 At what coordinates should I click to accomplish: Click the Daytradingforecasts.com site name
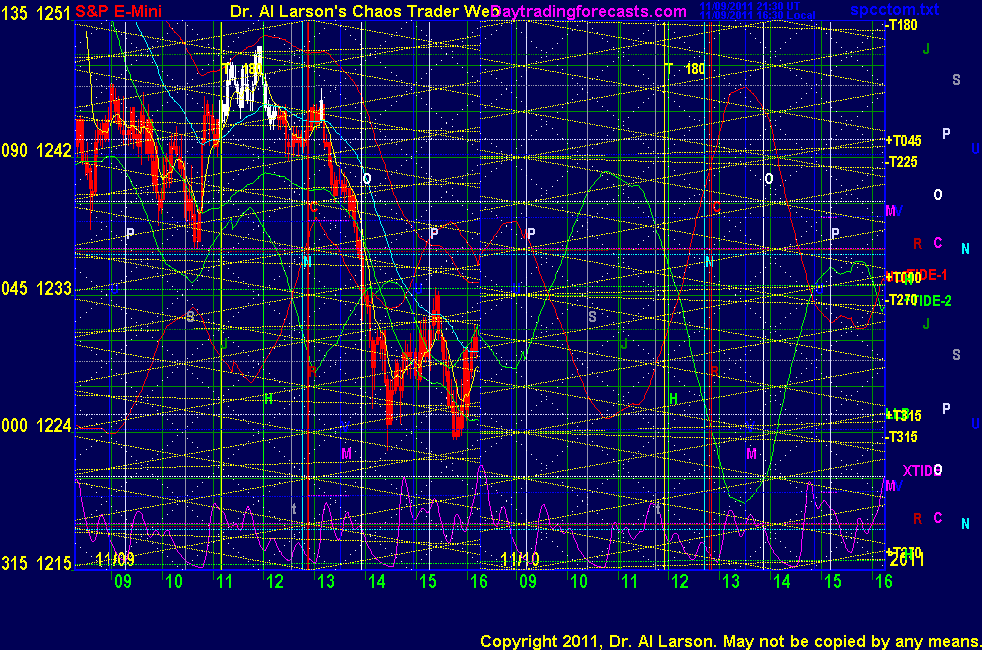pyautogui.click(x=589, y=11)
